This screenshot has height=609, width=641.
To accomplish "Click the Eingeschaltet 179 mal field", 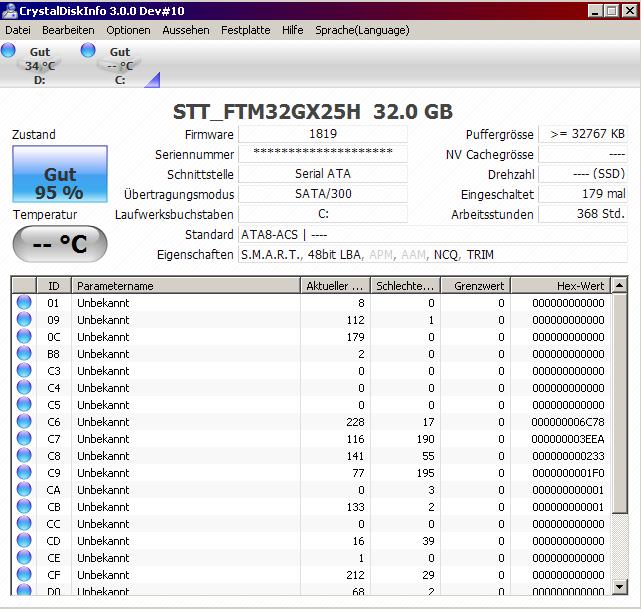I will [583, 194].
